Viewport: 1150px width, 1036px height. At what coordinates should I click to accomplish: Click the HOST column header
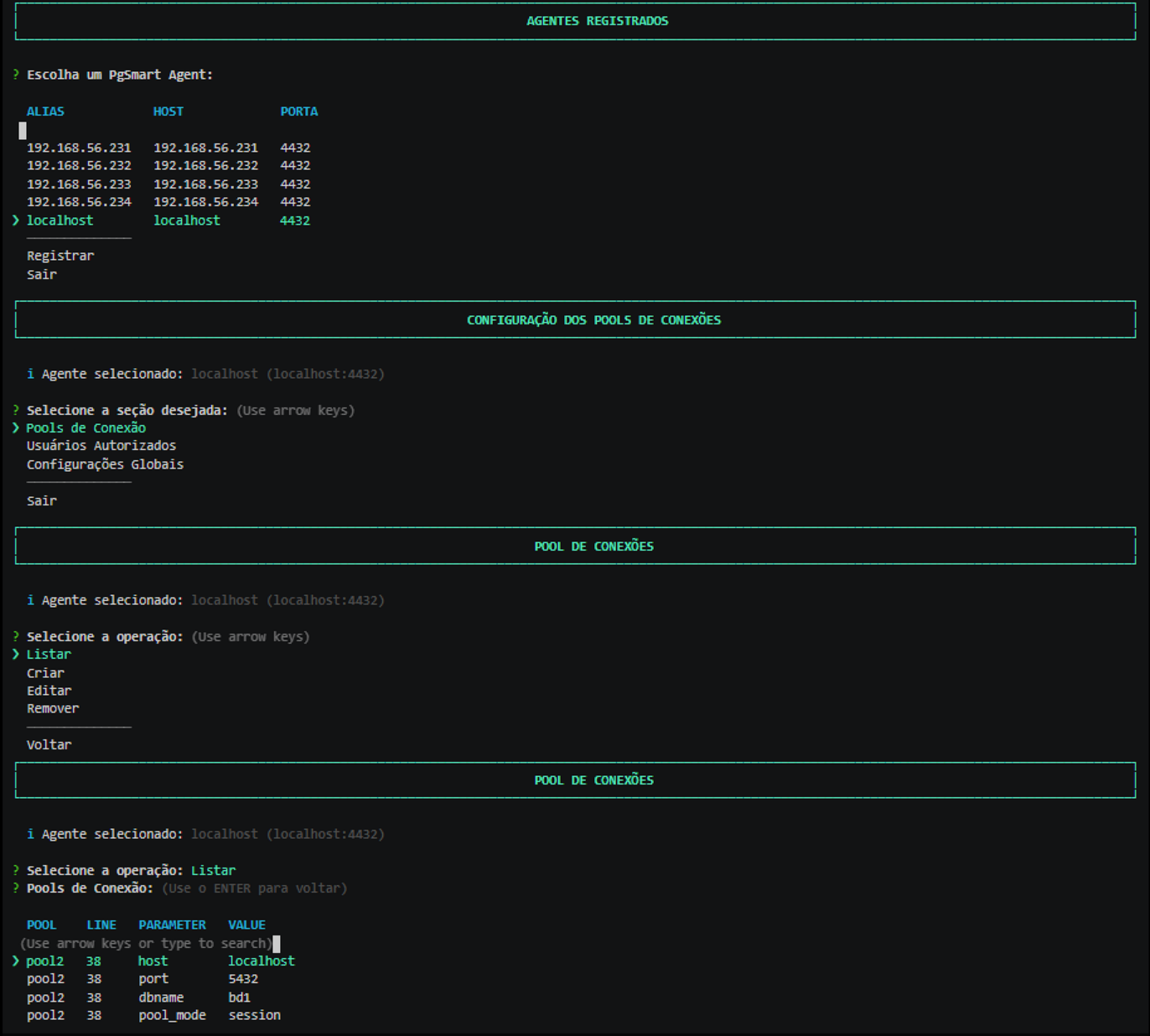(168, 111)
